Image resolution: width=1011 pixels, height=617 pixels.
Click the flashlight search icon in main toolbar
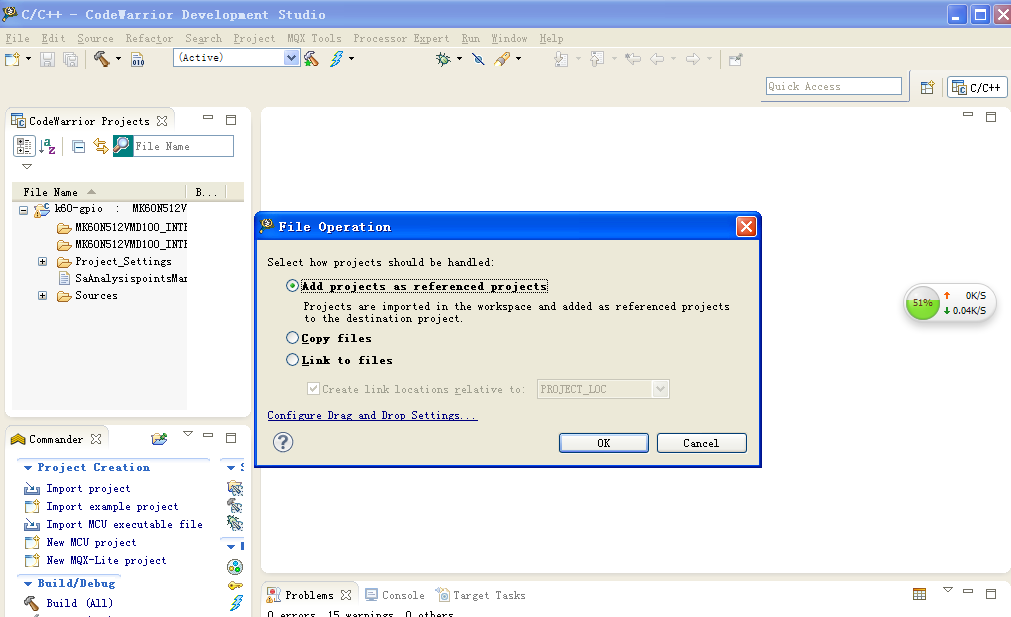[502, 59]
